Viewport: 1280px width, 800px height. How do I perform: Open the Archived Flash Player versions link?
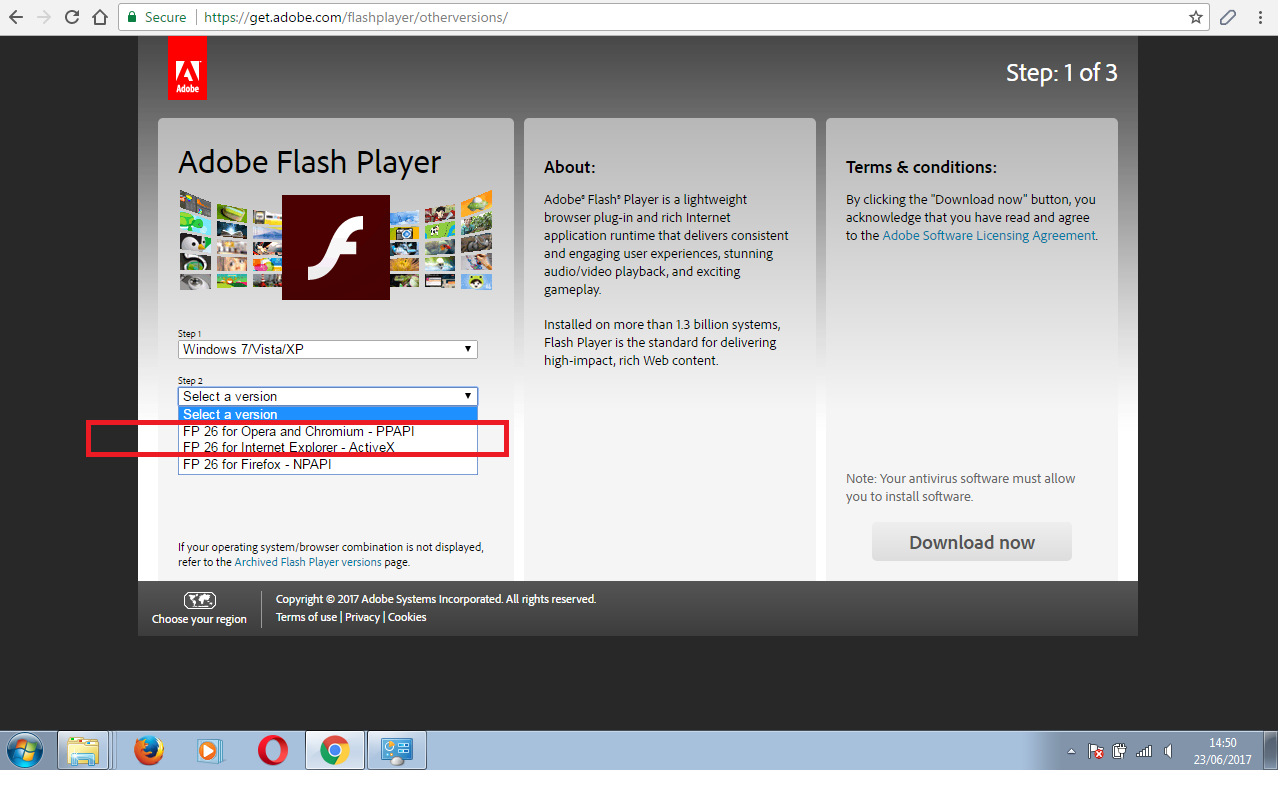308,562
